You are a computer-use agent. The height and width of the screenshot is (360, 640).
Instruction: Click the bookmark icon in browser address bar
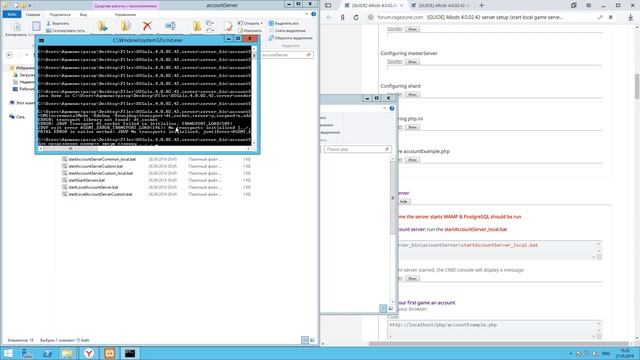[611, 17]
